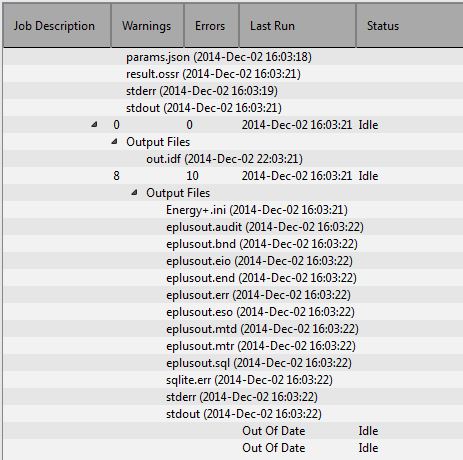Viewport: 463px width, 460px height.
Task: Collapse Output Files above out.idf
Action: 114,142
